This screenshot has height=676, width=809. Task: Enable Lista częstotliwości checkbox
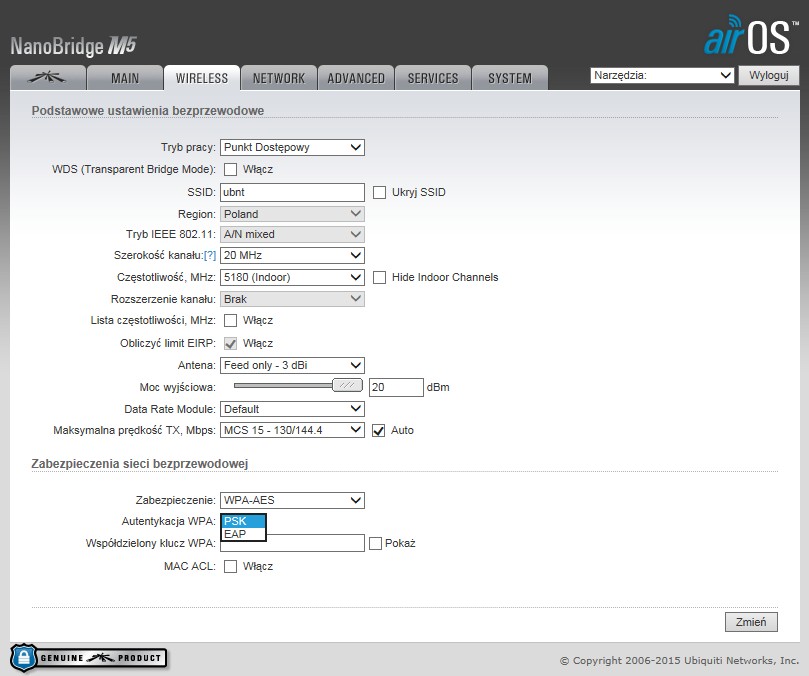231,320
